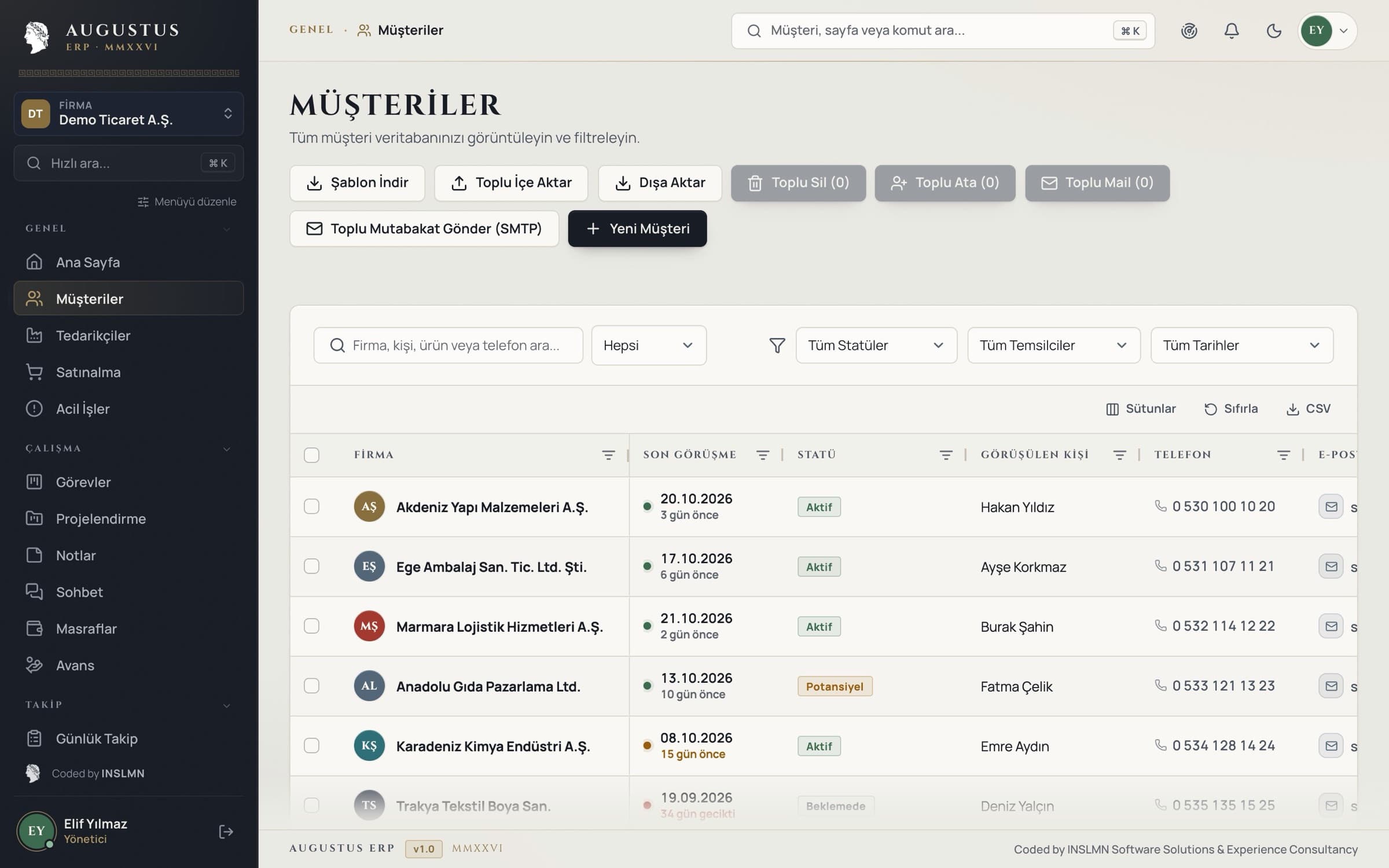This screenshot has width=1389, height=868.
Task: Click the funnel filter icon beside Tüm Statüler
Action: click(x=777, y=345)
